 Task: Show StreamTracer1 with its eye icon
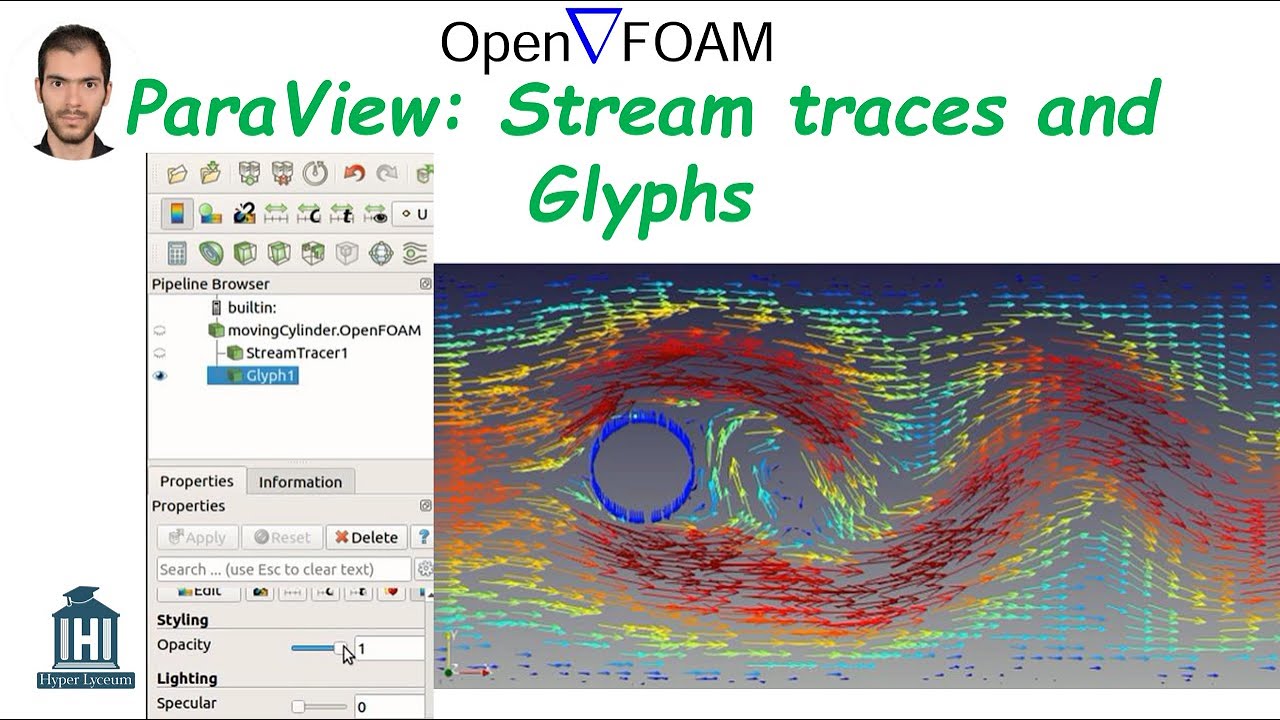pyautogui.click(x=160, y=353)
